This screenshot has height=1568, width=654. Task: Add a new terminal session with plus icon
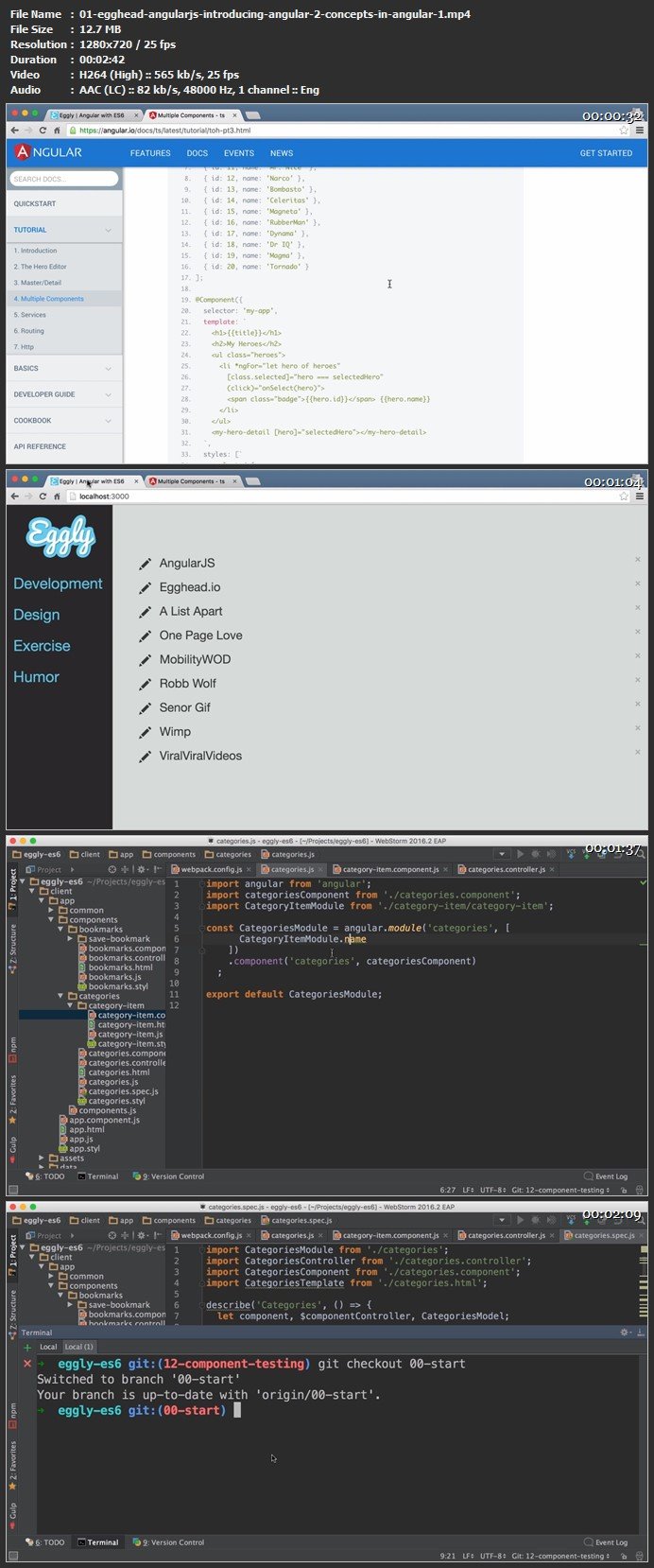[27, 1347]
